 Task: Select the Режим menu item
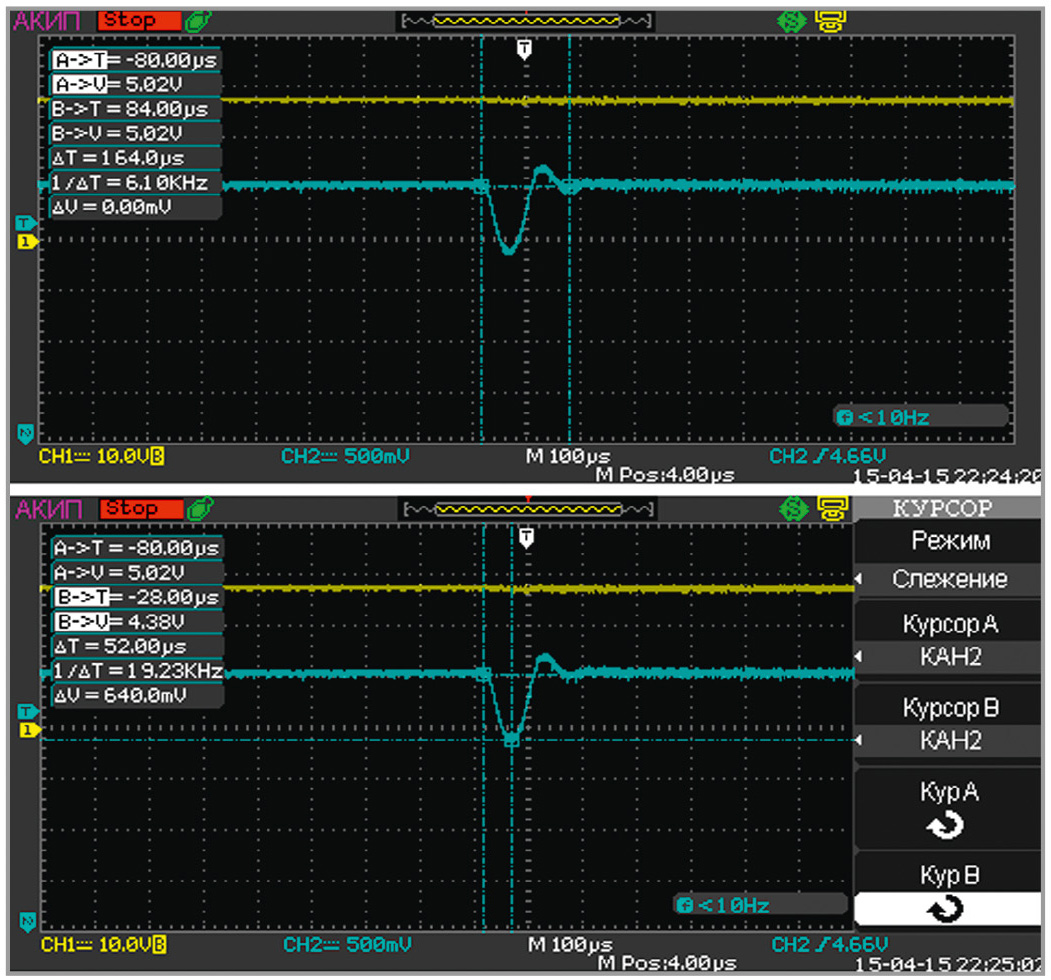[x=950, y=541]
